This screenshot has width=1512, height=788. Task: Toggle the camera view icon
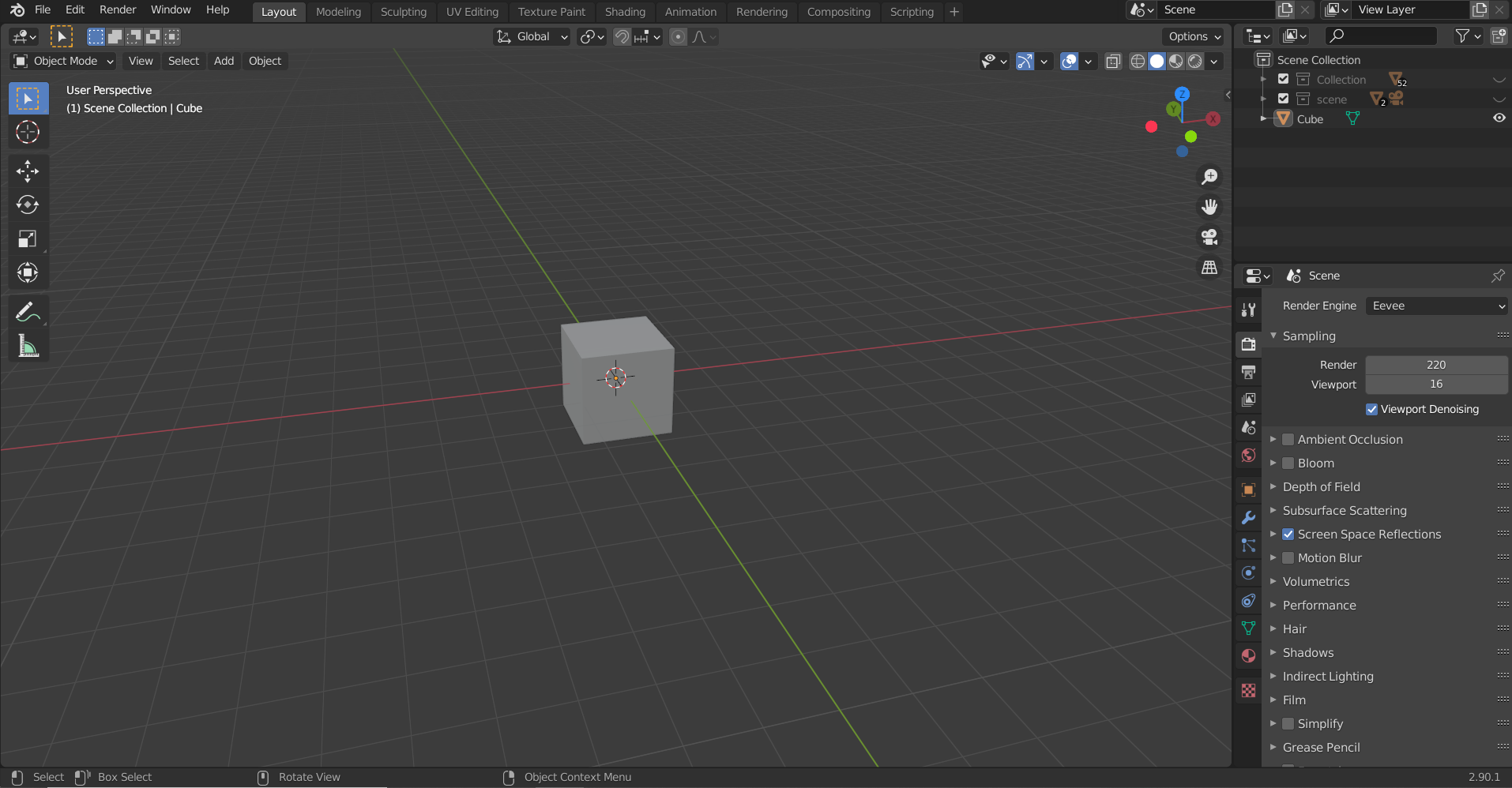click(1209, 237)
